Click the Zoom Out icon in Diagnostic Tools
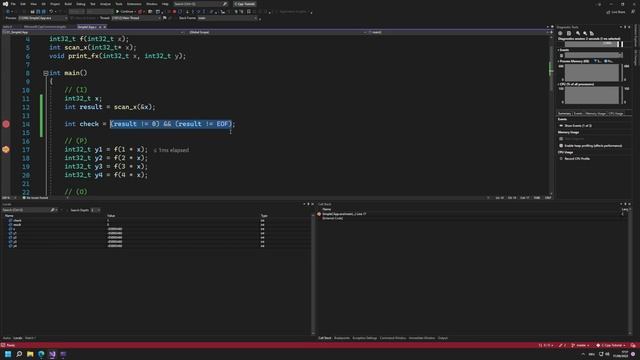Viewport: 640px width, 360px height. point(585,33)
